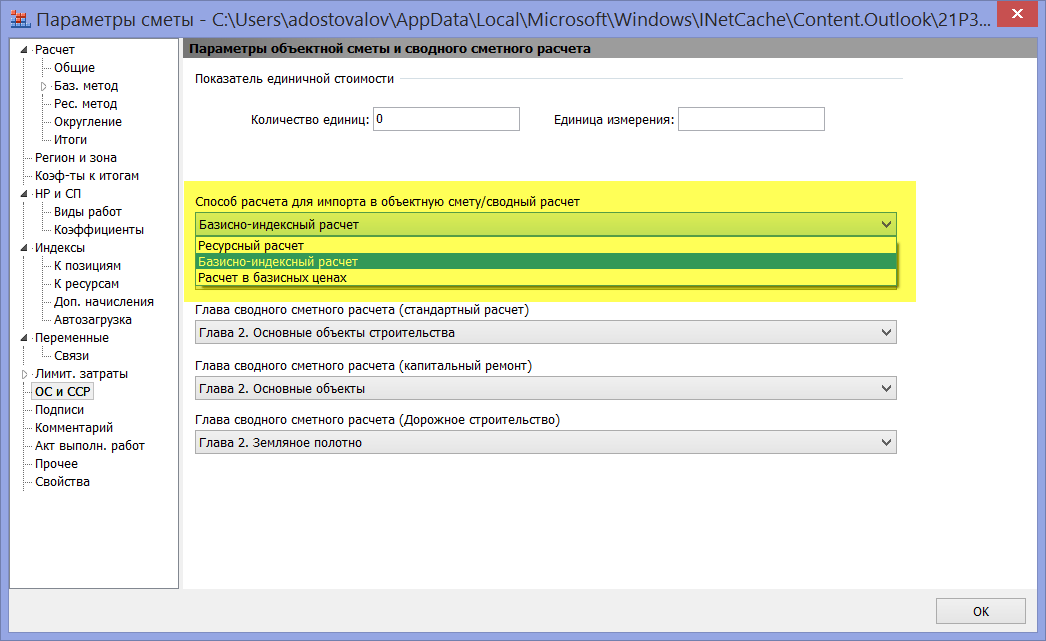
Task: Click the Количество единиц input field
Action: click(446, 119)
